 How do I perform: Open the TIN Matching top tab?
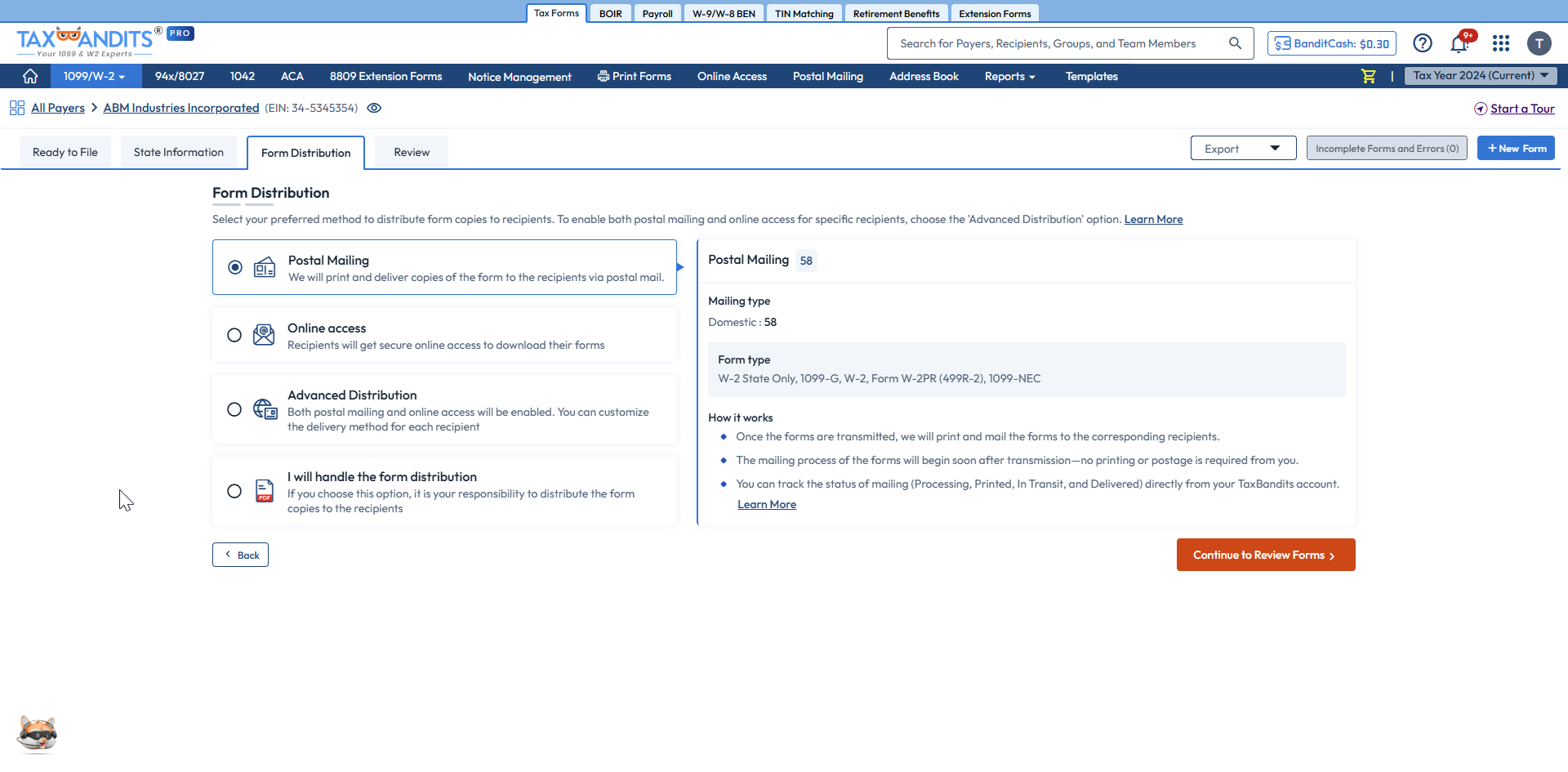point(804,14)
